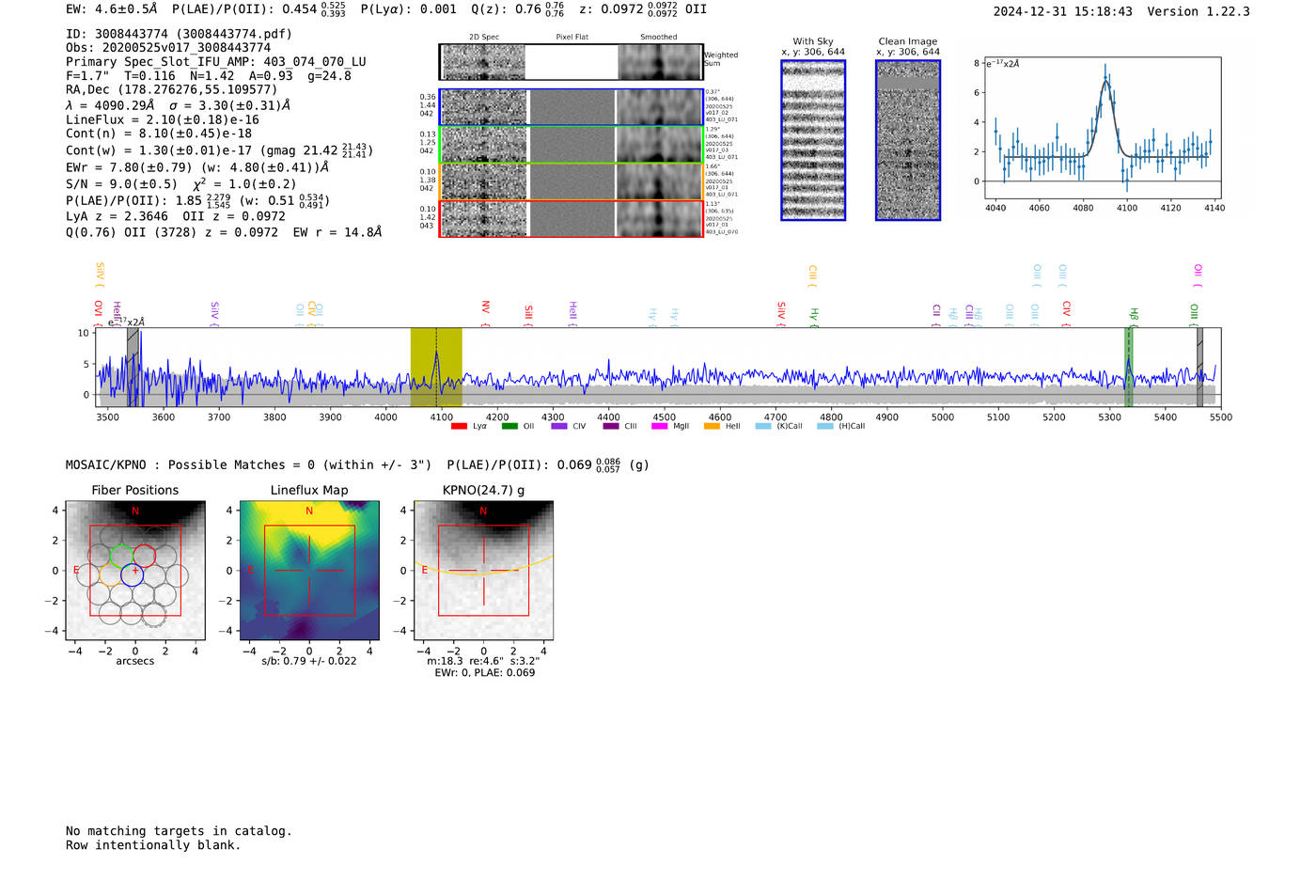Click the Q(0.76) OII (3728) line
Screen dimensions: 1316x896
click(224, 232)
